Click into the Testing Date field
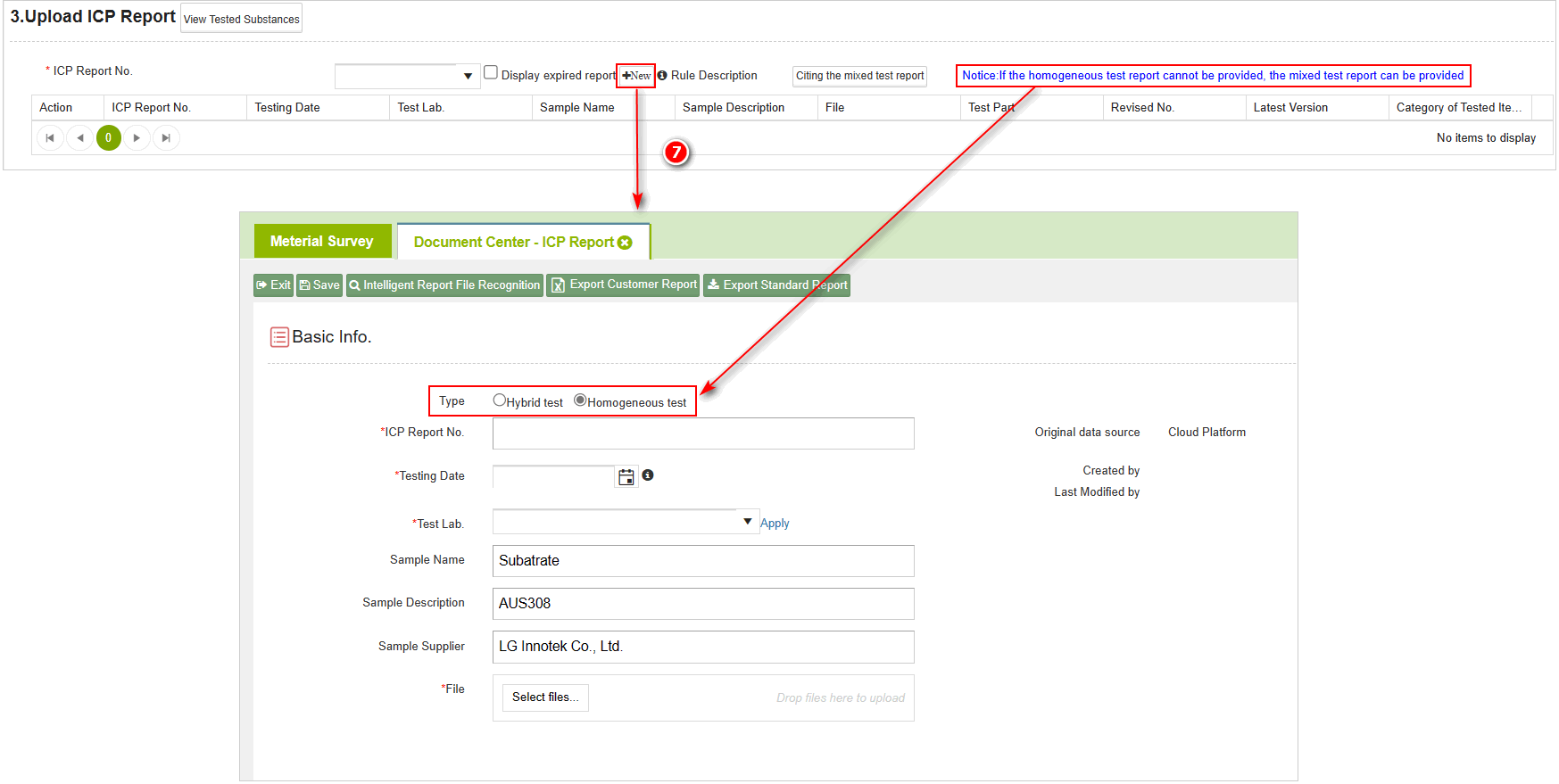The image size is (1559, 784). click(x=553, y=477)
